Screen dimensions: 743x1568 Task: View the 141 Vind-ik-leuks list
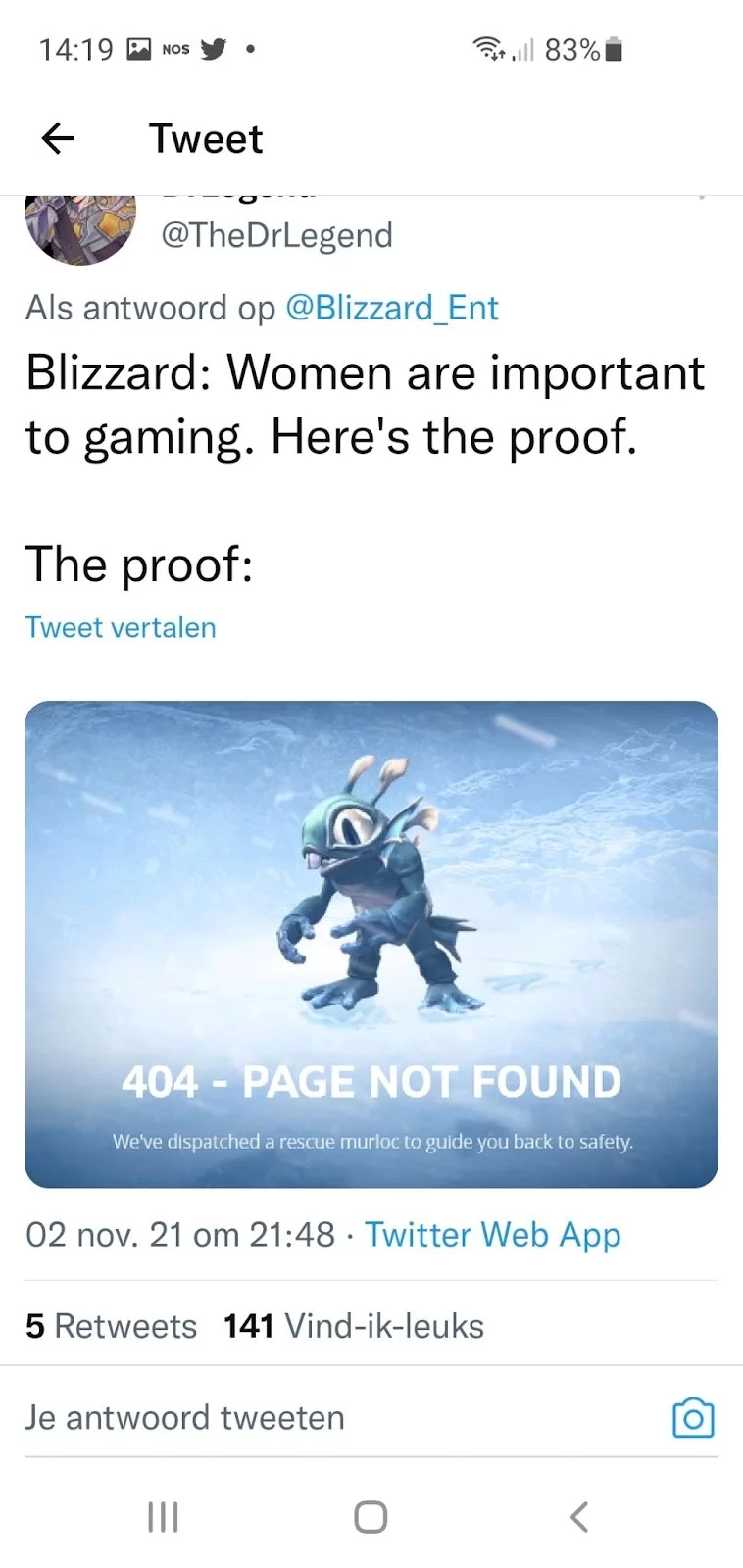pyautogui.click(x=354, y=1326)
